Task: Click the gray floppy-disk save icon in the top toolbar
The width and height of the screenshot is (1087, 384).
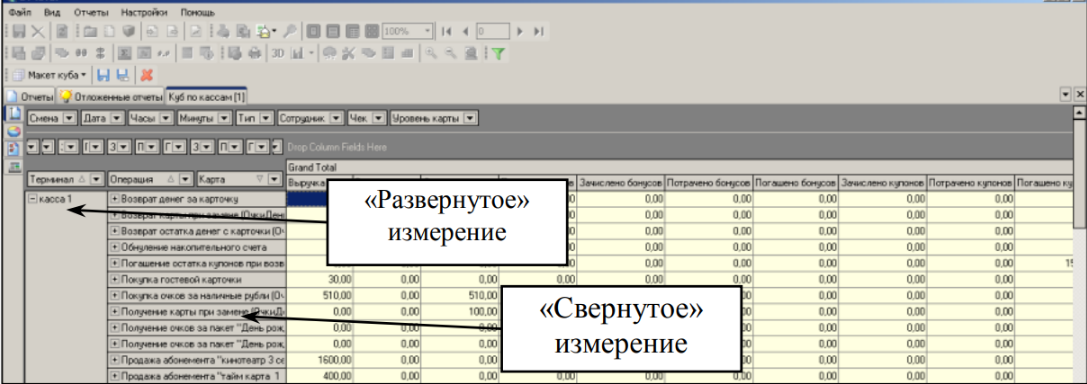Action: (19, 31)
